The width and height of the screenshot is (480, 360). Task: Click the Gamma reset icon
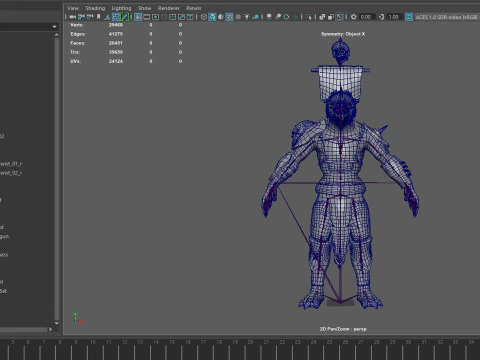(381, 17)
